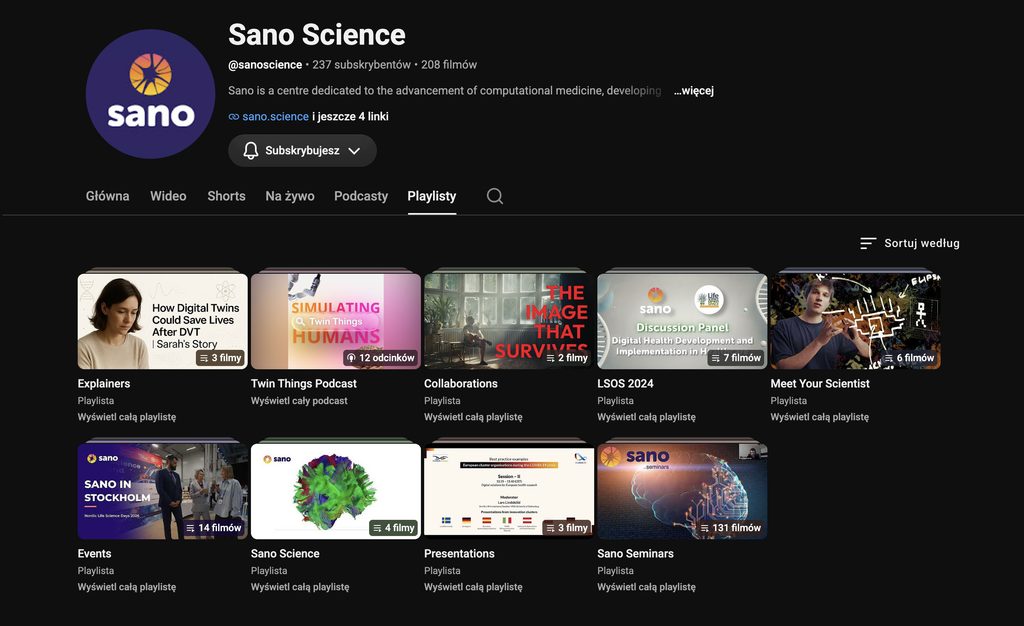Click the '131 filmów' badge on Sano Seminars
Image resolution: width=1024 pixels, height=626 pixels.
[731, 527]
